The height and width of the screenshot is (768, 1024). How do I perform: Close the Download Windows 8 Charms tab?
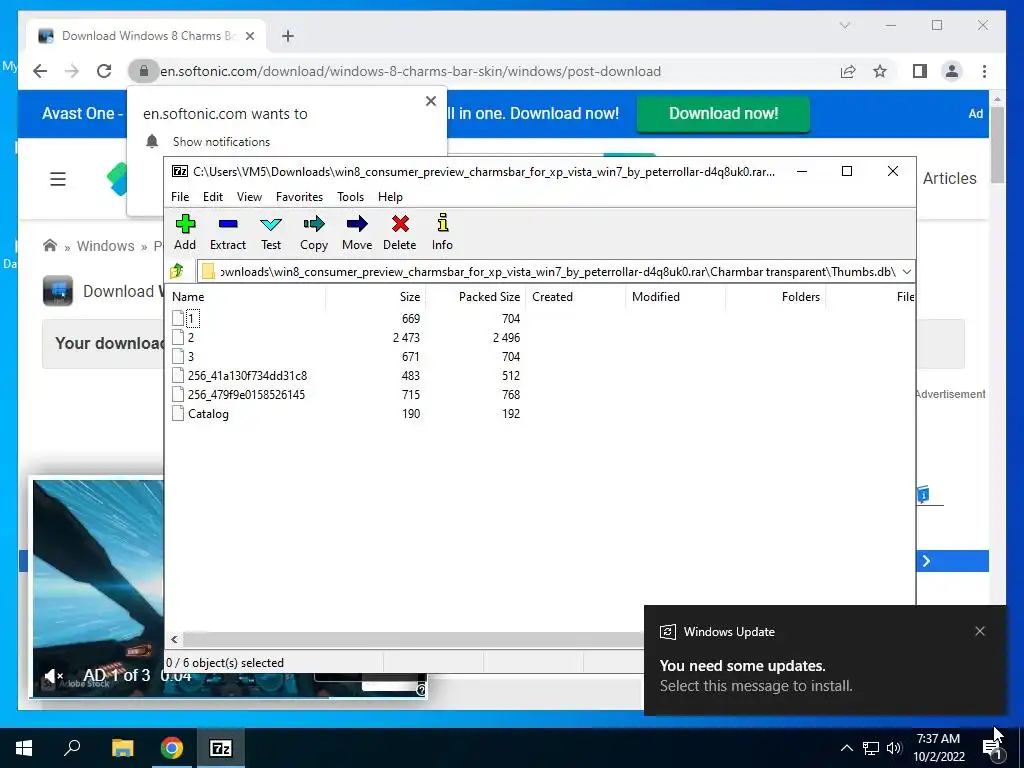tap(250, 36)
